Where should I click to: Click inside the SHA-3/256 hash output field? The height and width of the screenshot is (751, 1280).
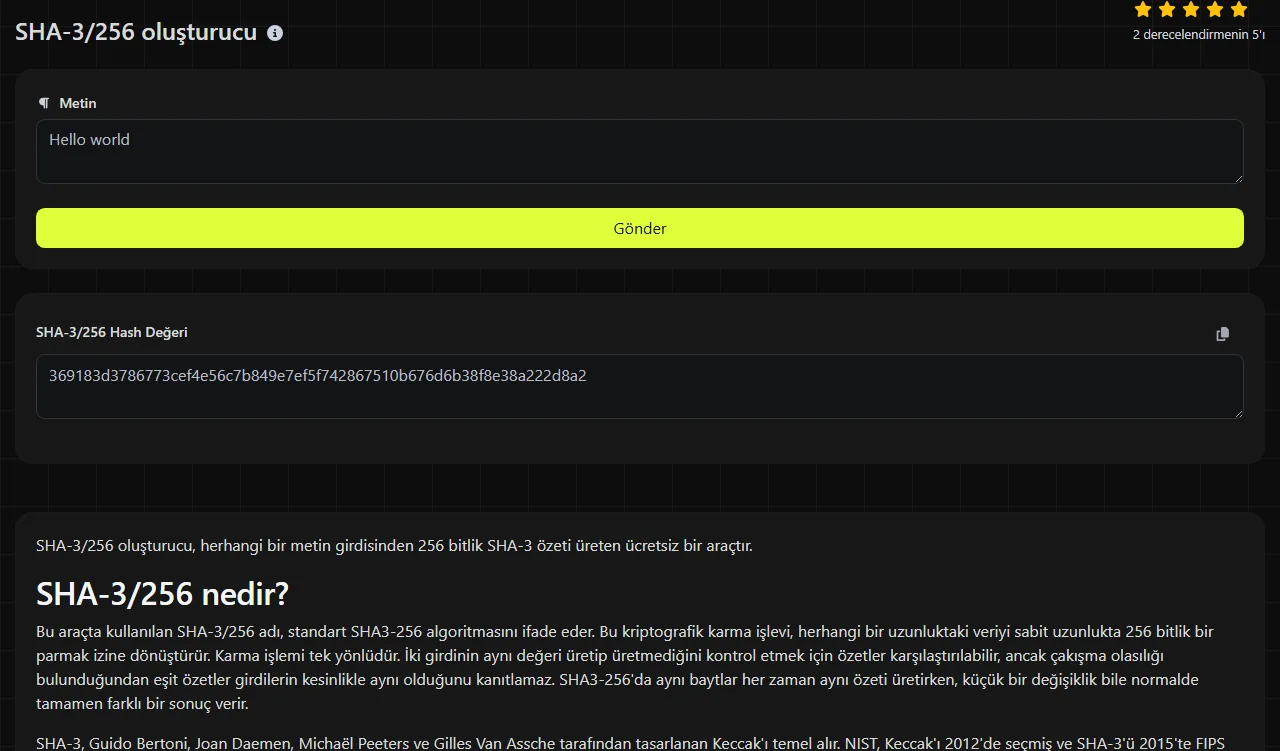[x=640, y=386]
